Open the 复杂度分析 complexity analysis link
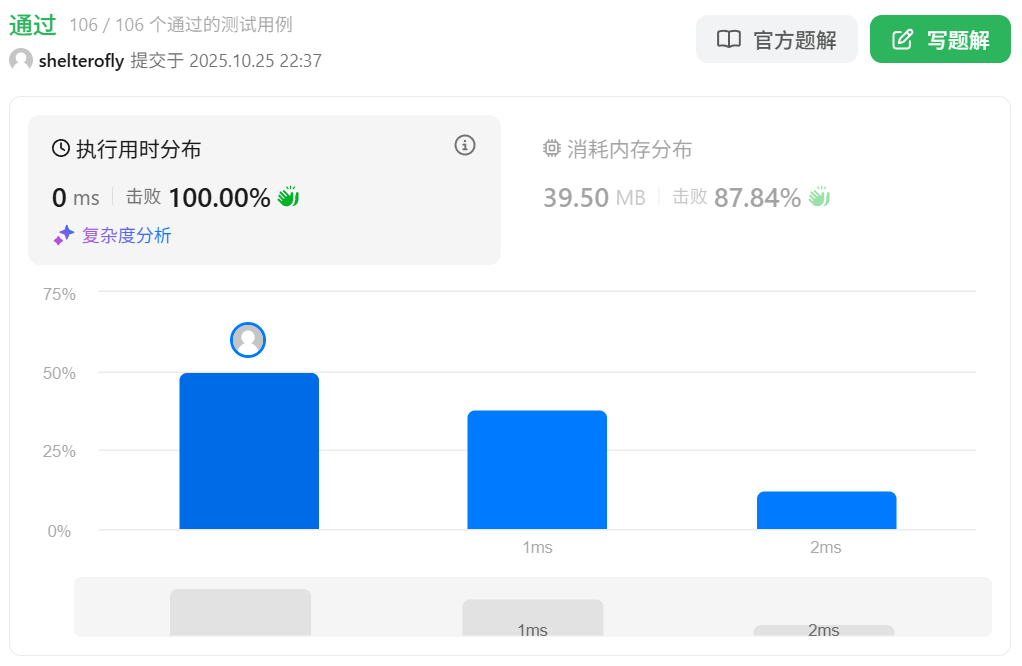Screen dimensions: 1022x666 click(x=126, y=236)
